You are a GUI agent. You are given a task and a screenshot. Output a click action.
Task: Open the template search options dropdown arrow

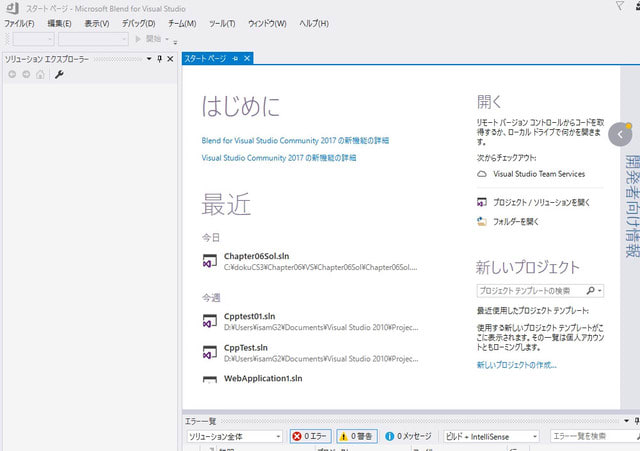pyautogui.click(x=600, y=291)
